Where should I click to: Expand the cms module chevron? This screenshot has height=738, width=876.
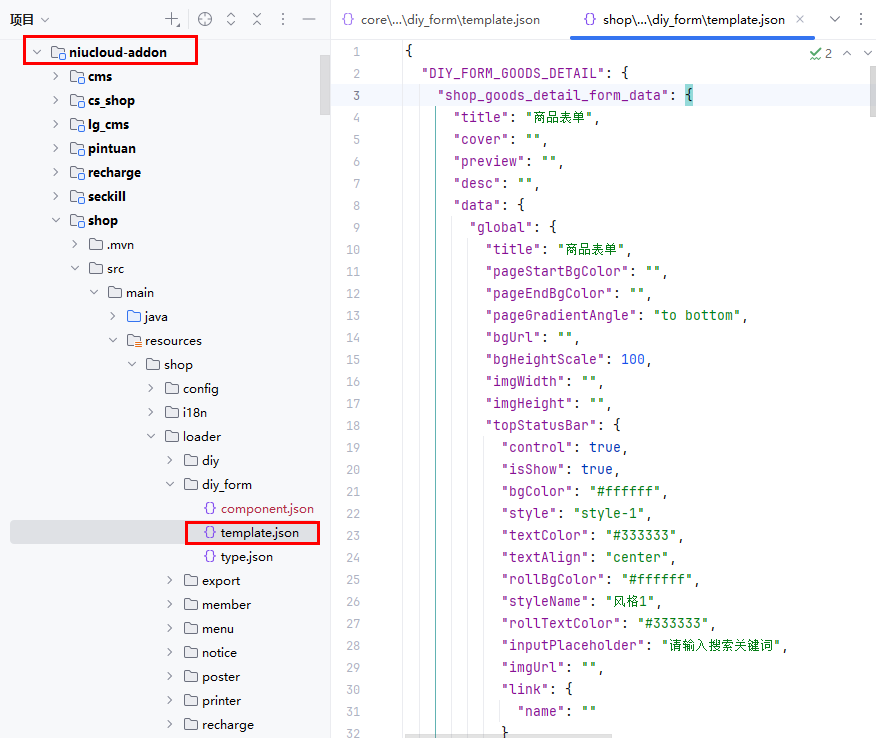click(x=56, y=77)
